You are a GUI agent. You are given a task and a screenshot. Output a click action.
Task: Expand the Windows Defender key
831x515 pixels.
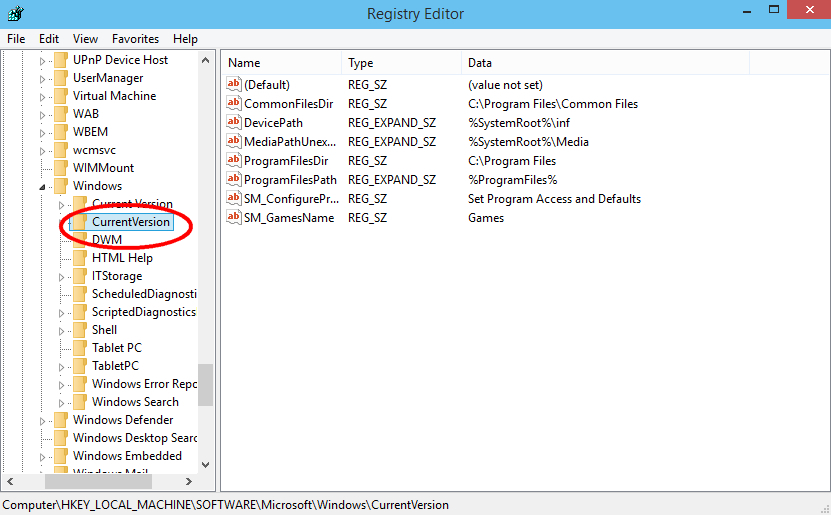[x=42, y=421]
